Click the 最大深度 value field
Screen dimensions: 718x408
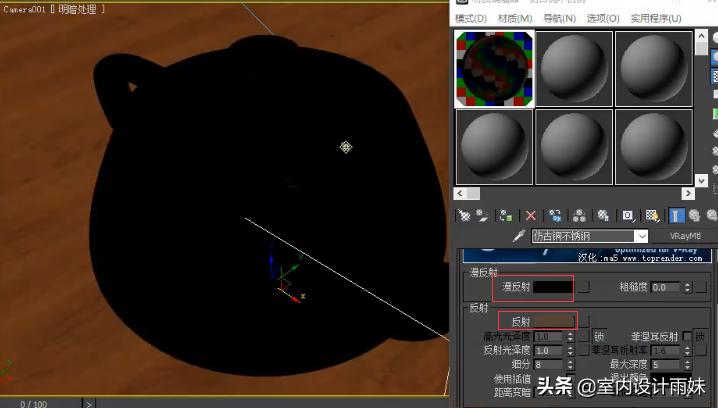(666, 364)
